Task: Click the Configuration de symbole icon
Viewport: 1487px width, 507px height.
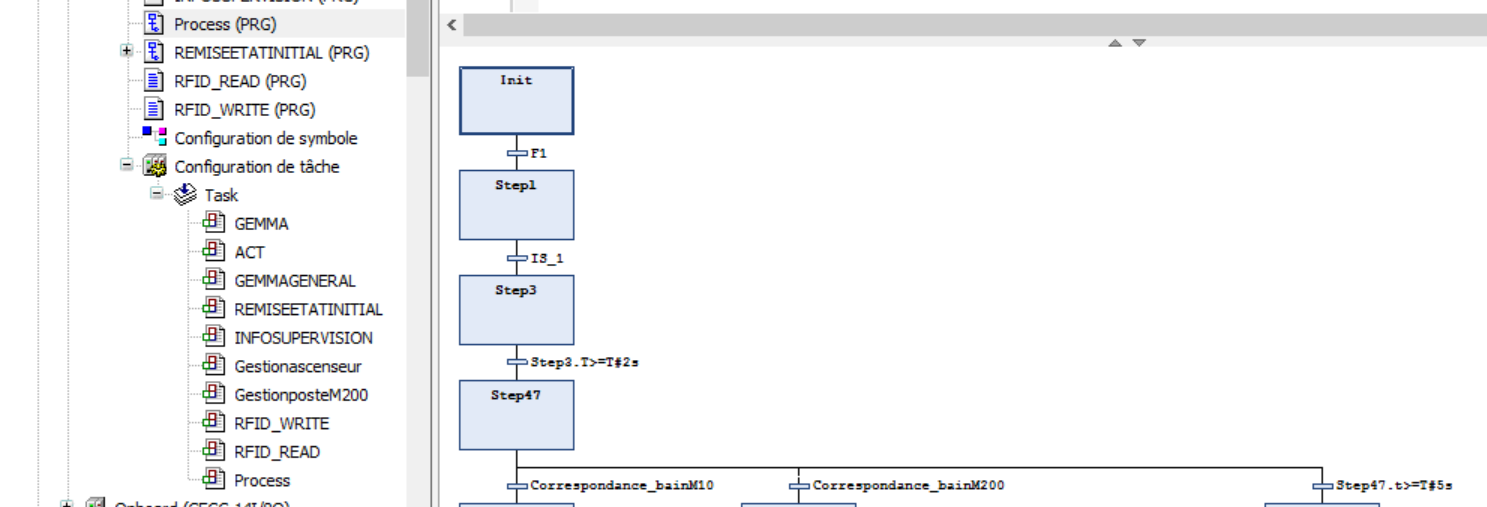Action: point(154,138)
